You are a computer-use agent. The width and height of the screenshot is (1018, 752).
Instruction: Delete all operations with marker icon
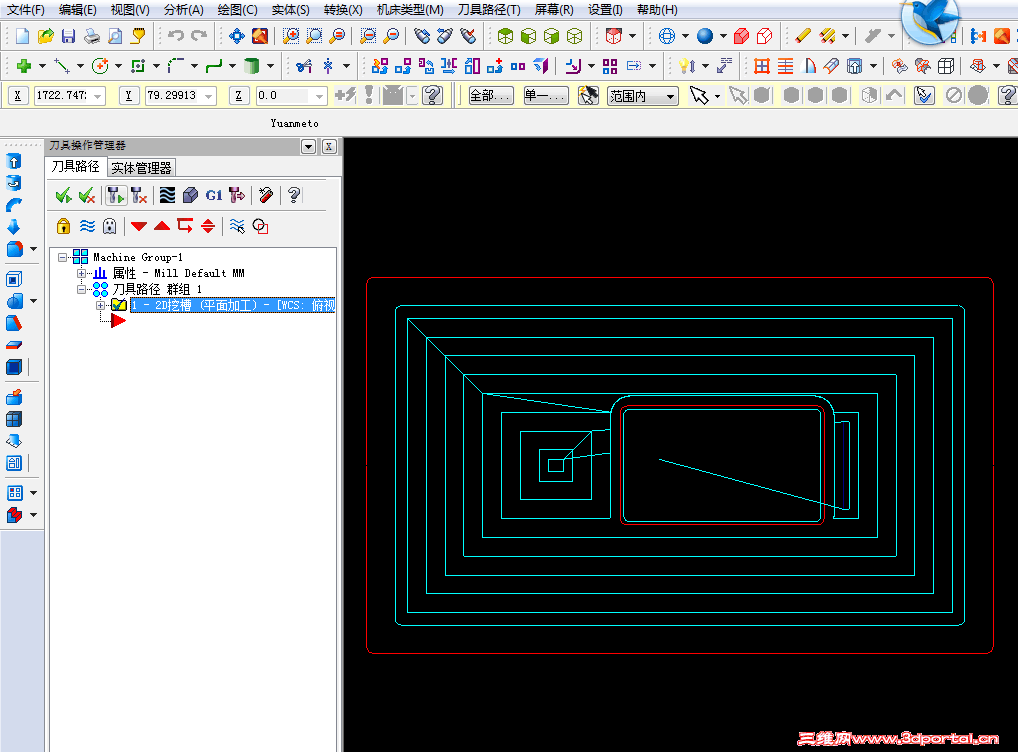(x=266, y=195)
